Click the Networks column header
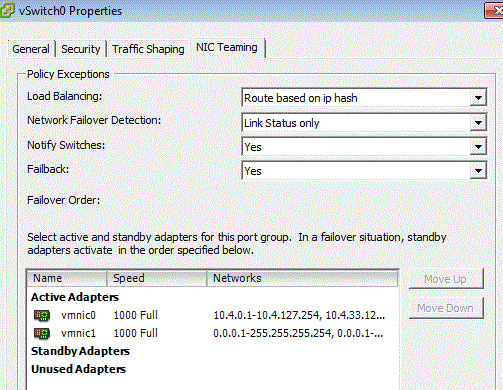Image resolution: width=503 pixels, height=390 pixels. [x=302, y=278]
